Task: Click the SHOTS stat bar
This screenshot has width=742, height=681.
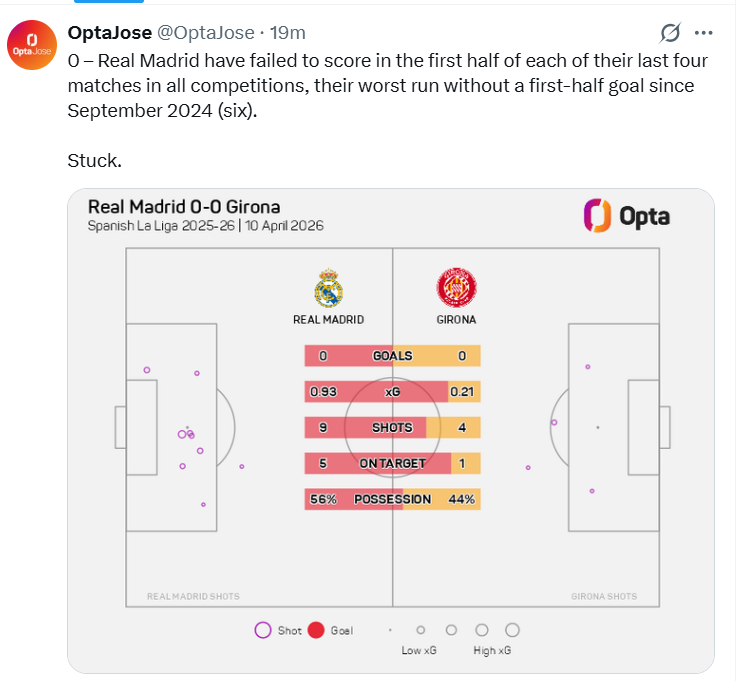Action: coord(392,428)
